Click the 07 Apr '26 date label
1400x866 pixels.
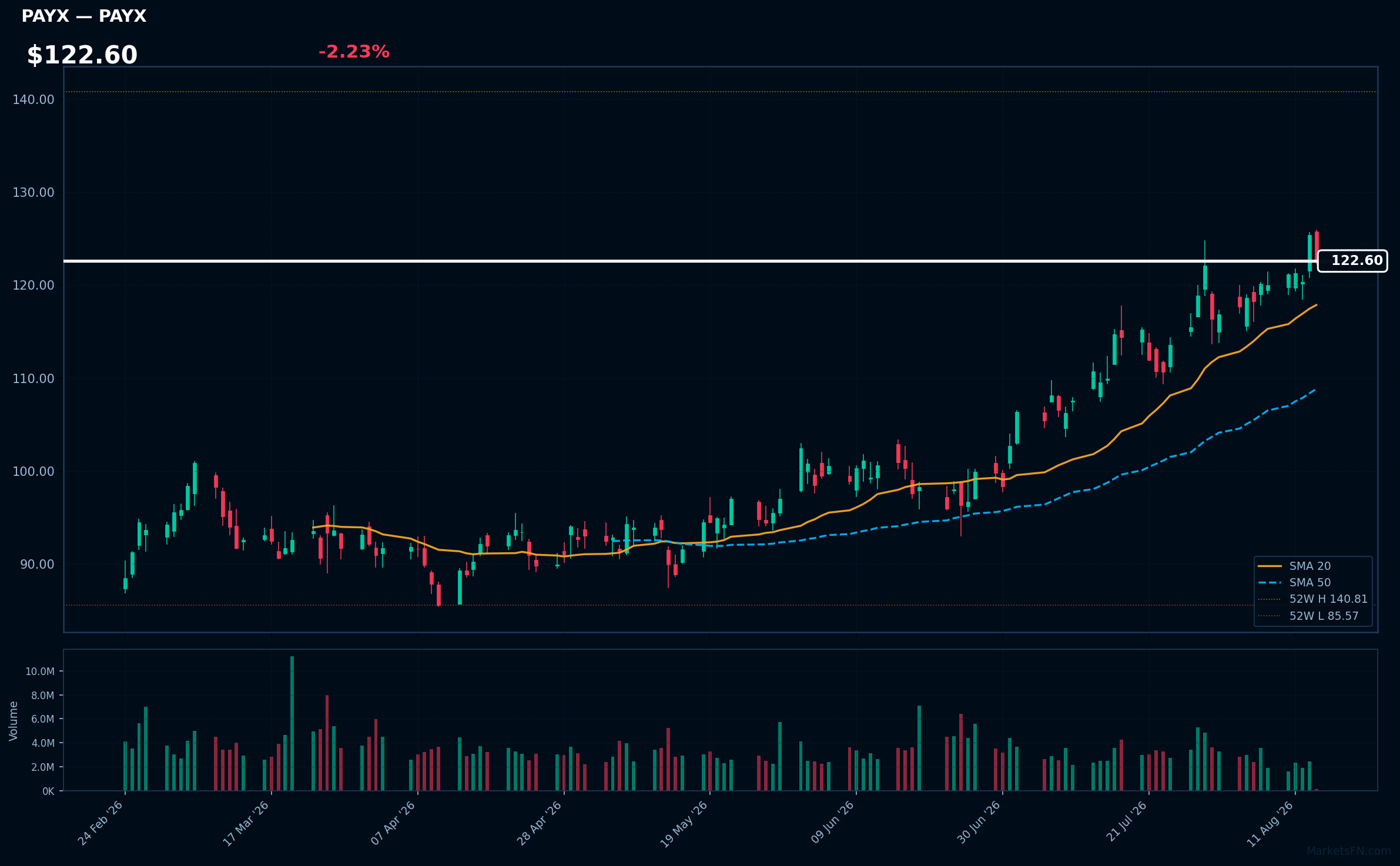(x=393, y=823)
